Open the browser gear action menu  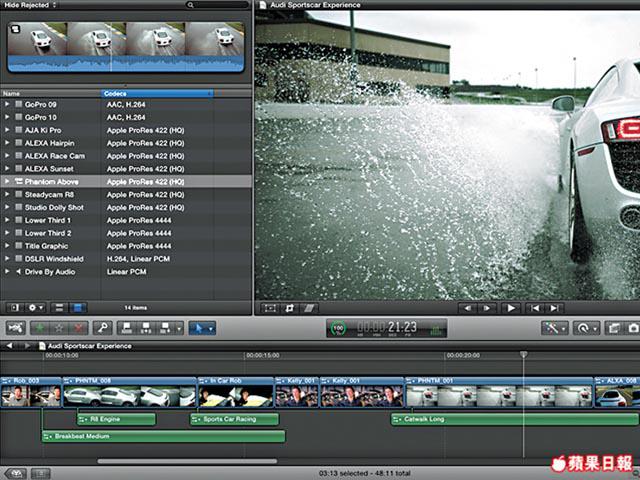coord(36,307)
